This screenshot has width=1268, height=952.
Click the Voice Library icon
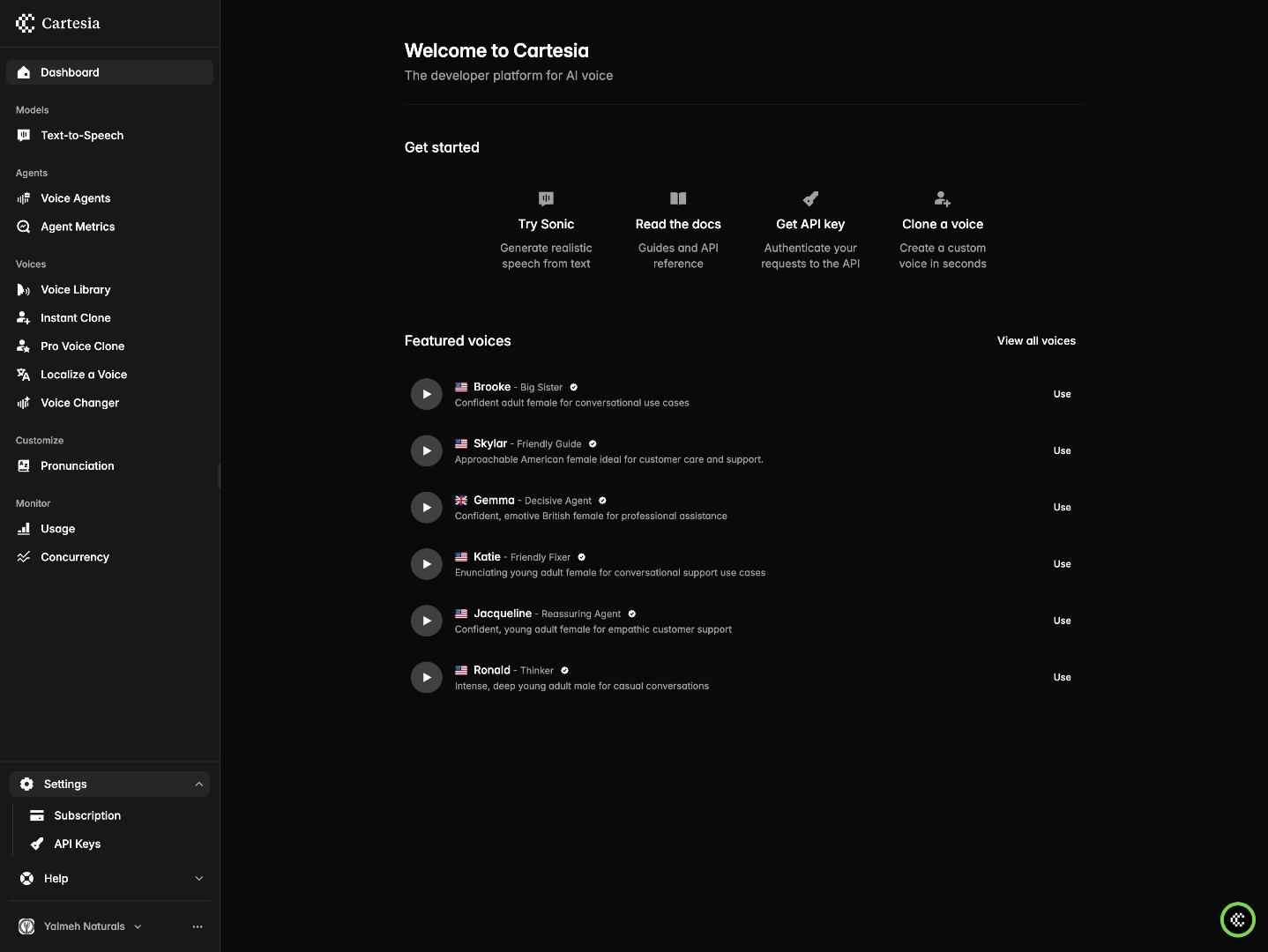click(x=24, y=289)
